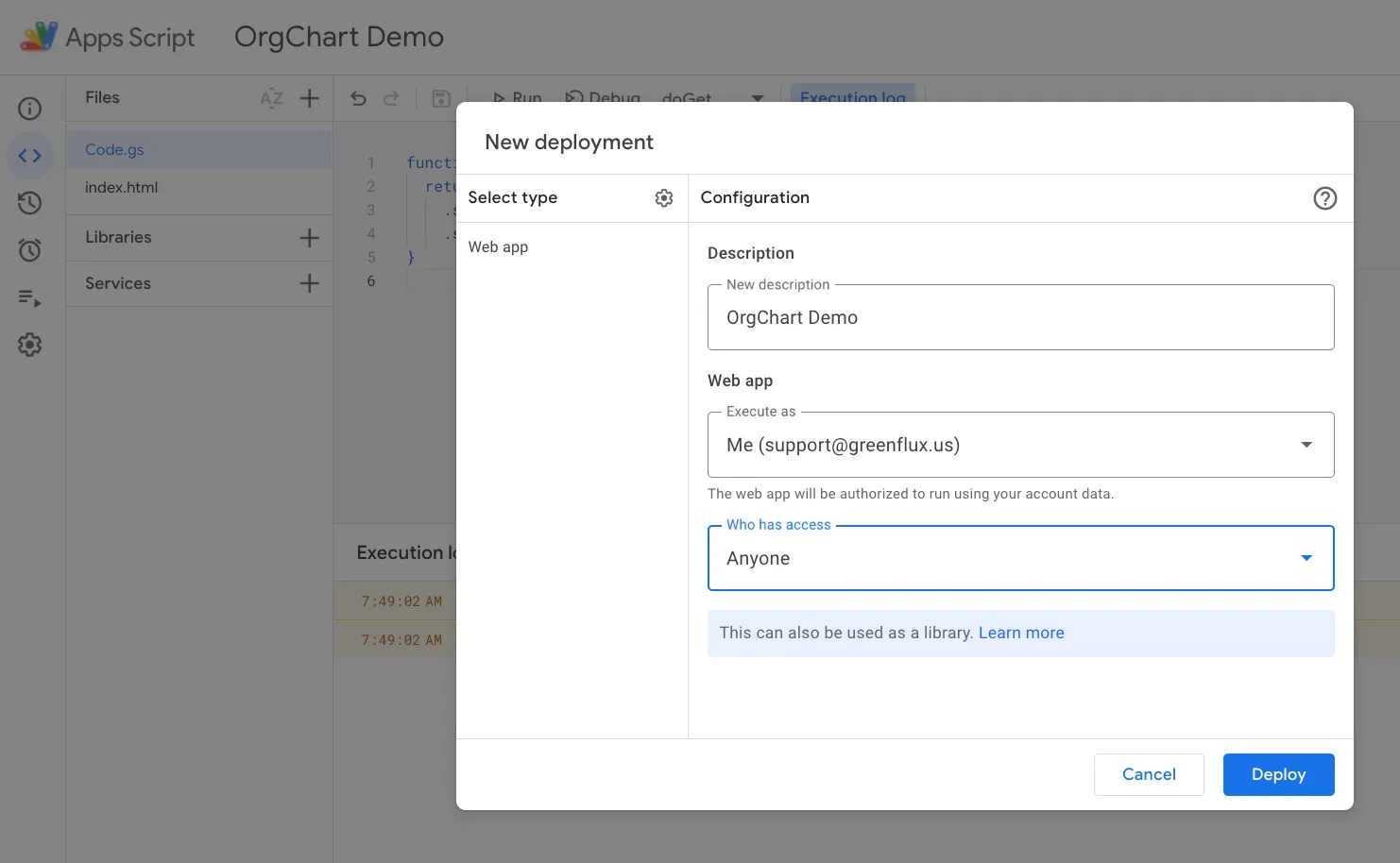This screenshot has height=863, width=1400.
Task: Follow the Learn more link
Action: coord(1020,633)
